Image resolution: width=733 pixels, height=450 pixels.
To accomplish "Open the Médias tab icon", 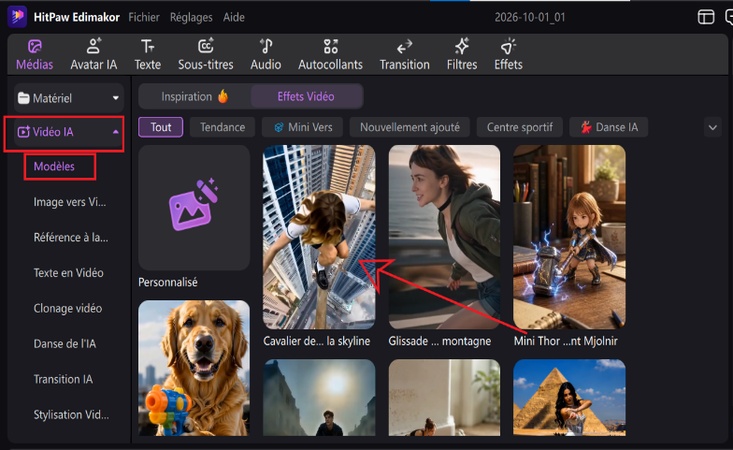I will pos(35,47).
